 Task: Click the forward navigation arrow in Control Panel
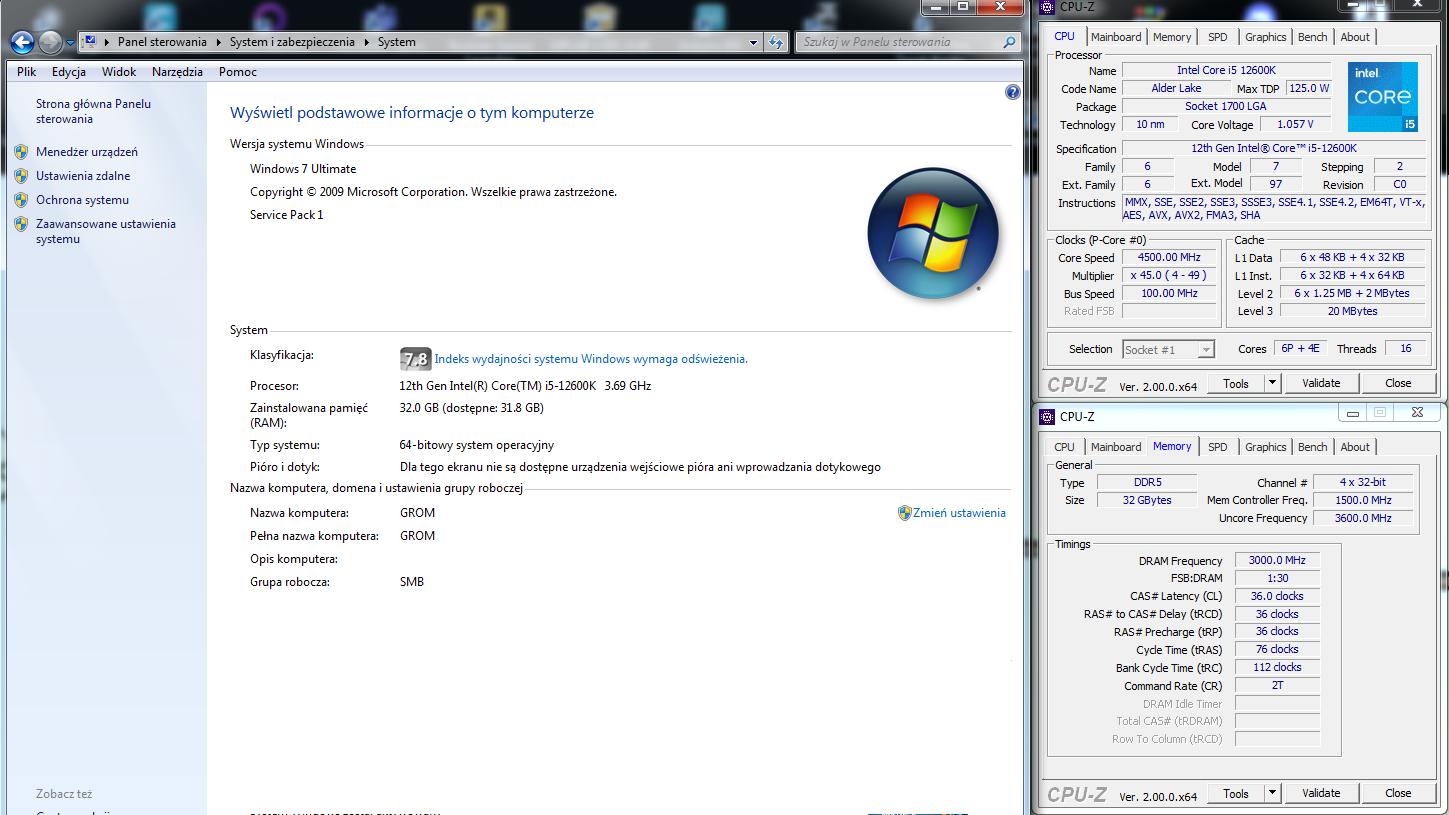click(x=50, y=42)
